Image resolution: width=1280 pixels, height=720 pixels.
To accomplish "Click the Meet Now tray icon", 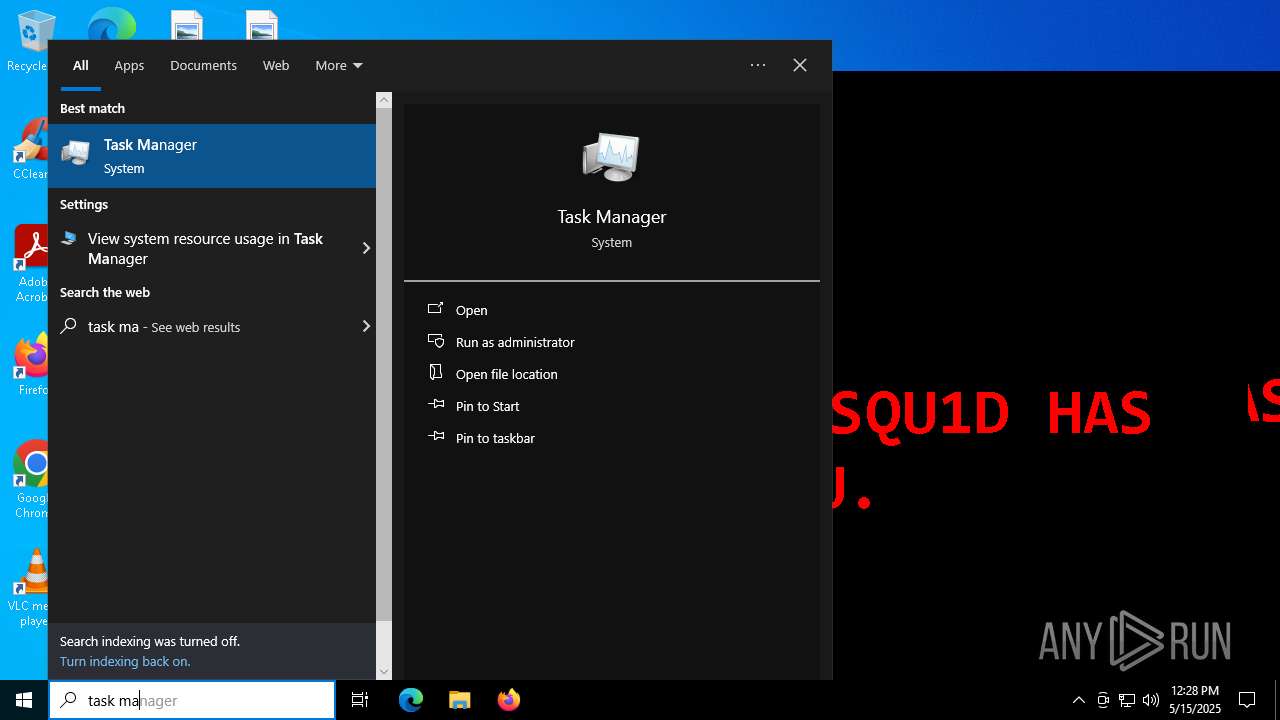I will click(1103, 700).
